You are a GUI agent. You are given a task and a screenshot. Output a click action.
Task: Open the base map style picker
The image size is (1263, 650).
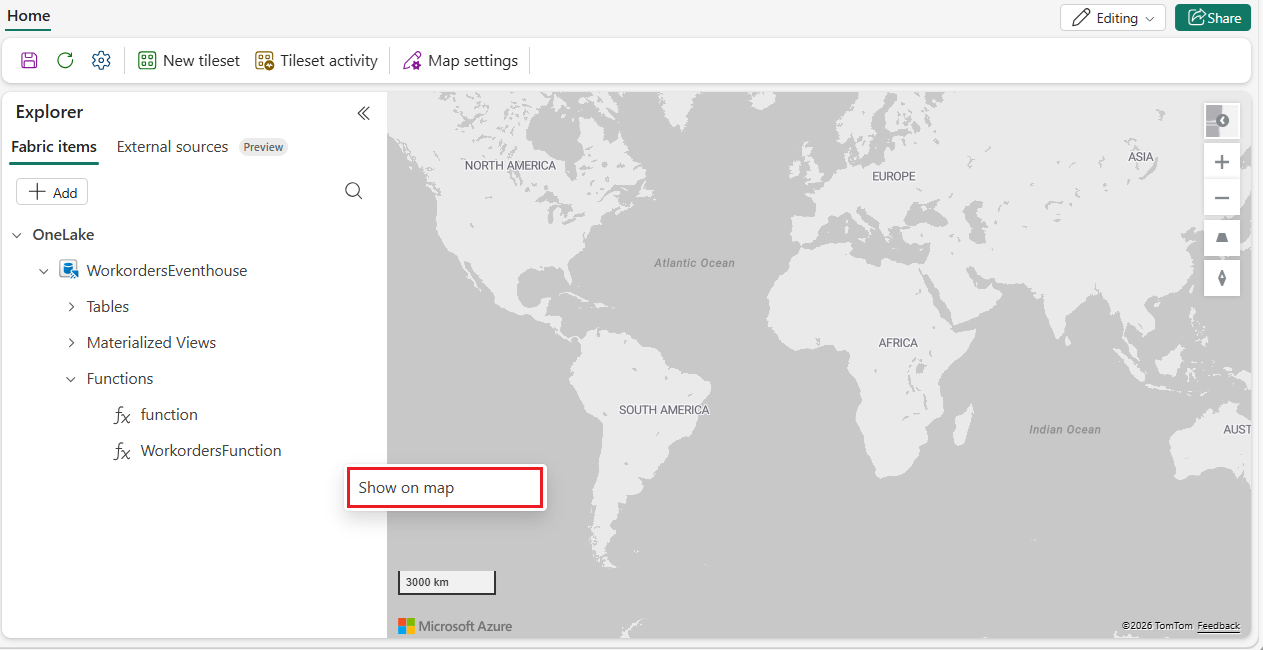point(1221,120)
